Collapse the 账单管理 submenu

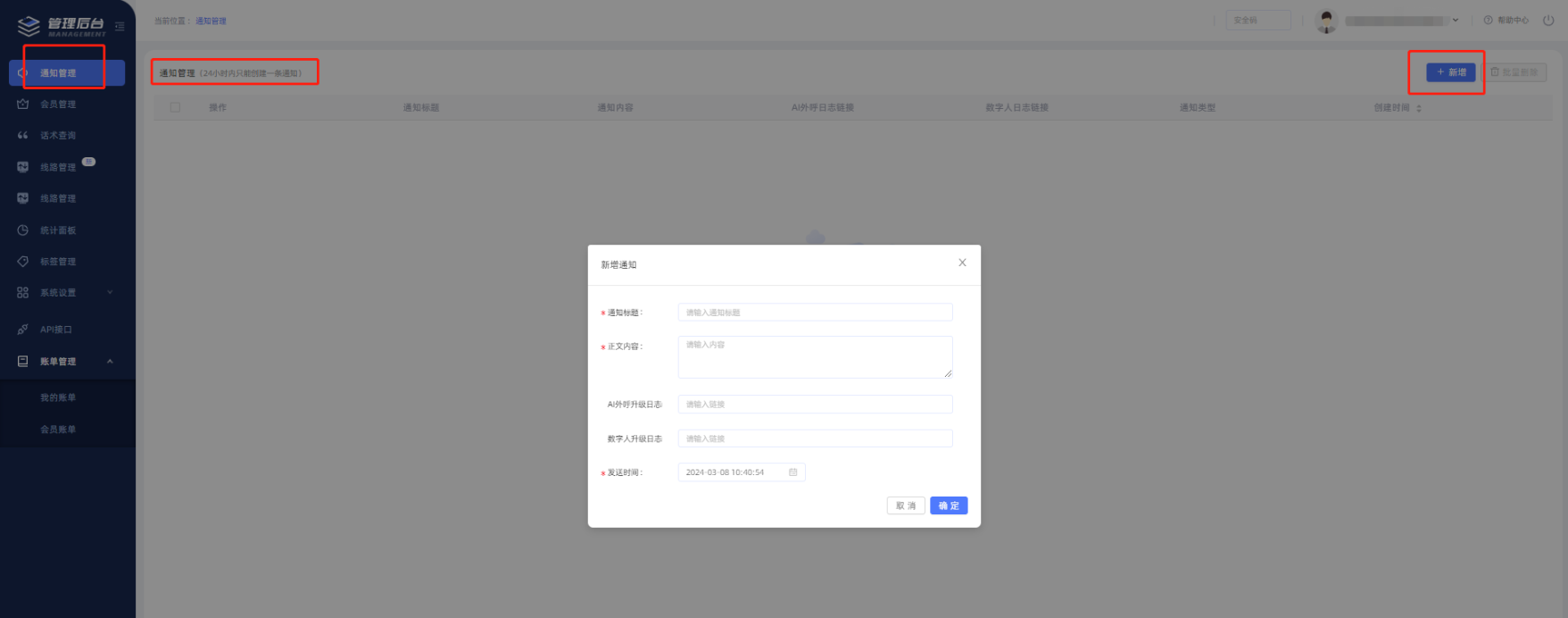coord(110,362)
